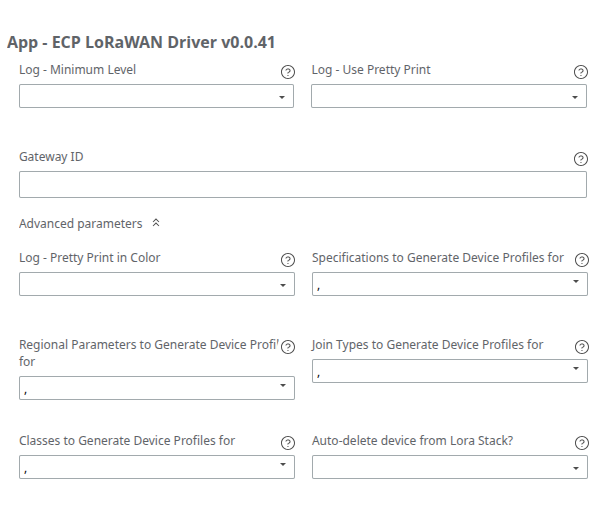602x507 pixels.
Task: Open Specifications to Generate Device Profiles dropdown
Action: pos(449,283)
